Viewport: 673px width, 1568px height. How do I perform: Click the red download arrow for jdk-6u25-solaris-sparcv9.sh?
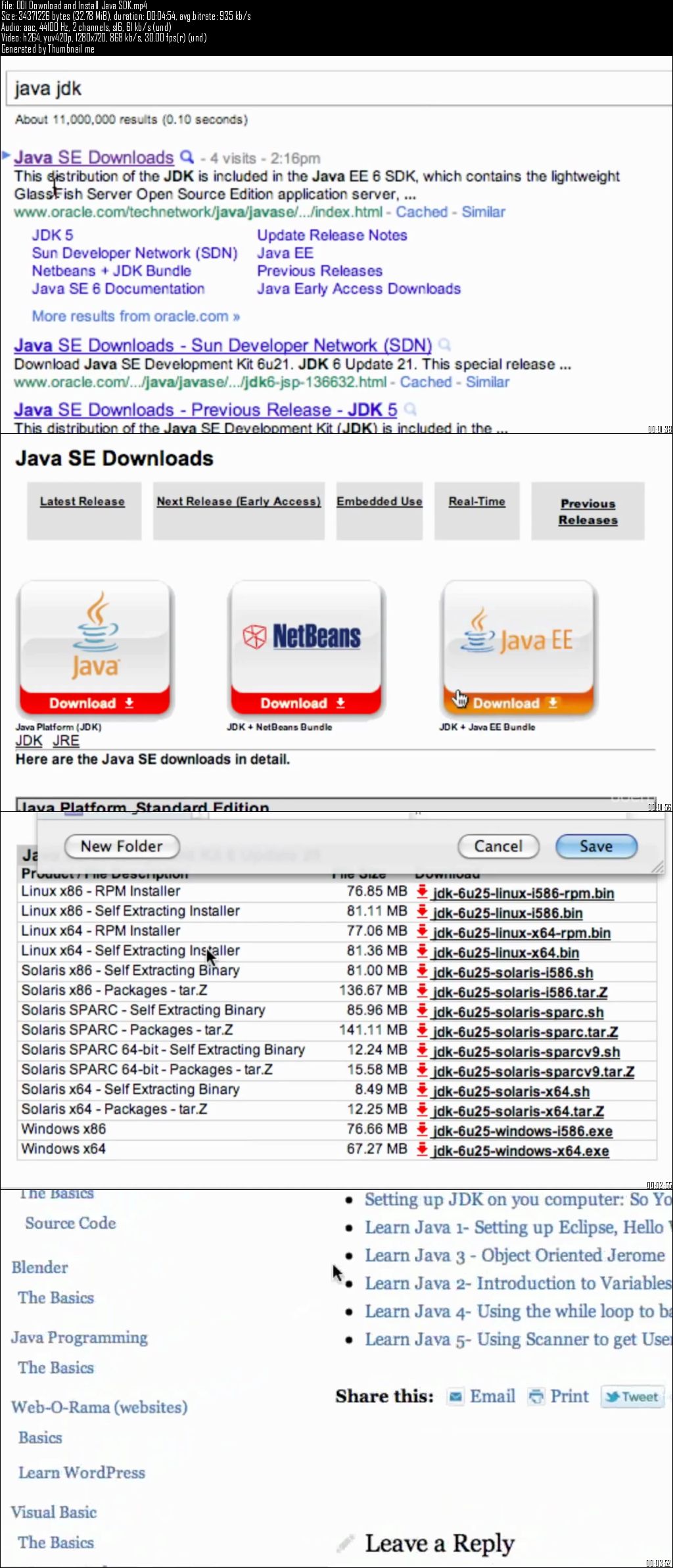pos(422,1051)
